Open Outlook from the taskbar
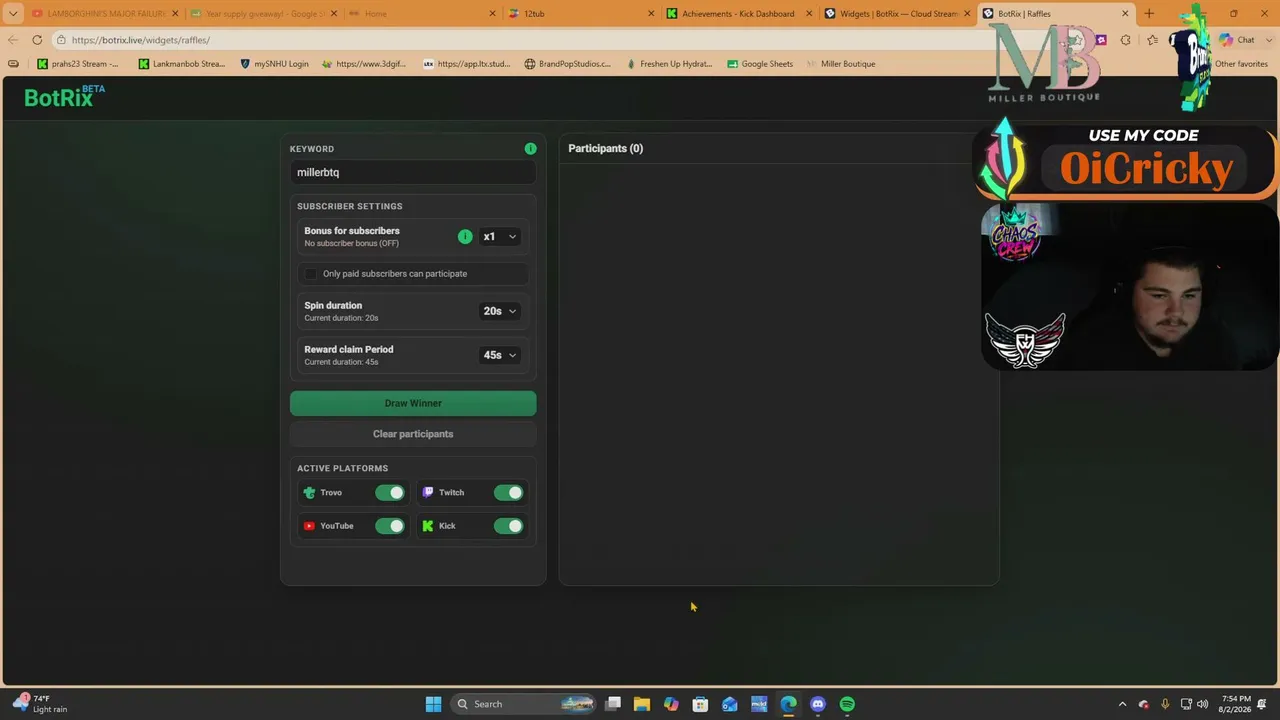 (730, 704)
